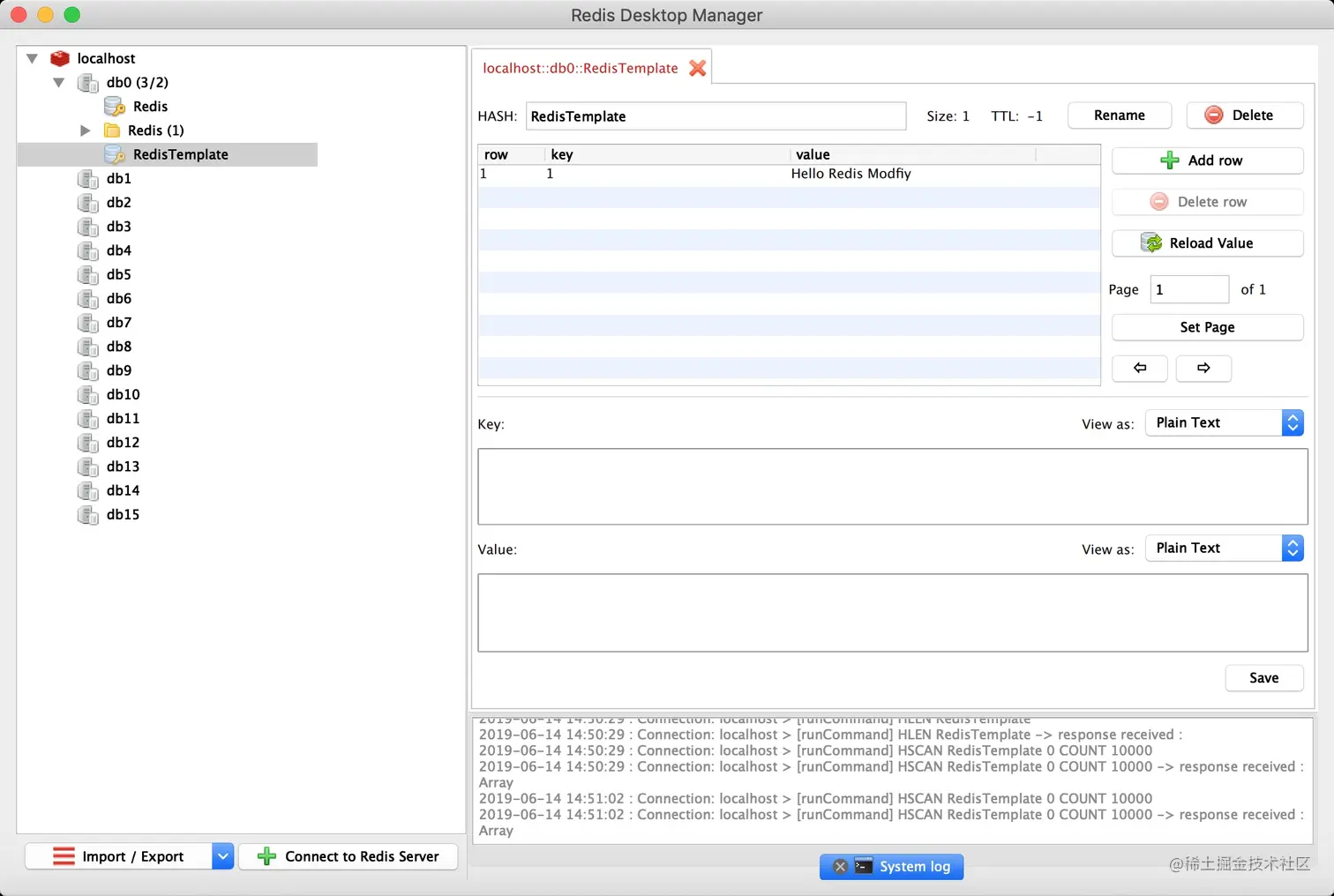The width and height of the screenshot is (1334, 896).
Task: Click the db9 database icon
Action: click(x=88, y=370)
